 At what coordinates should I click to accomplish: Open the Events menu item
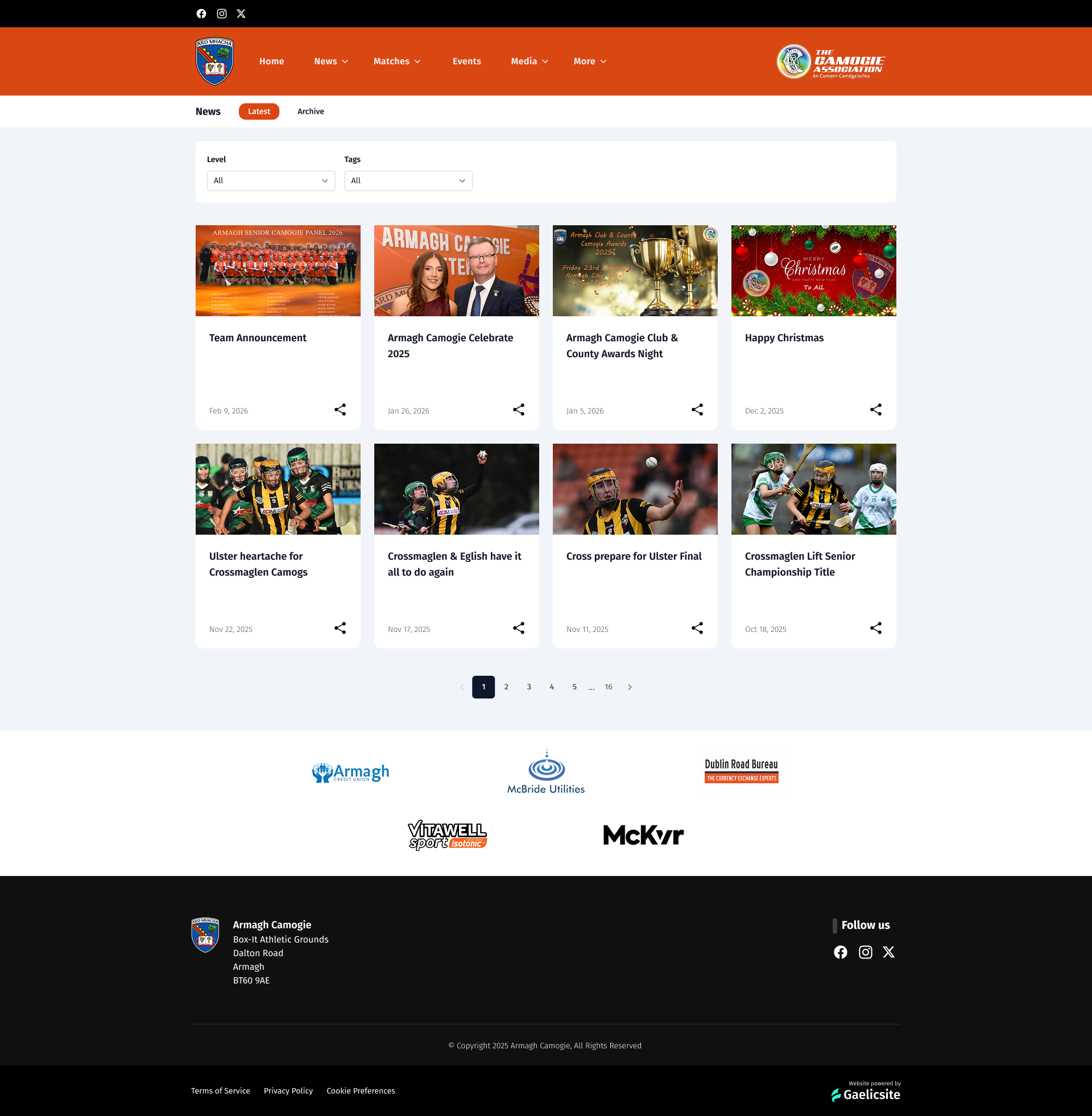[x=466, y=61]
